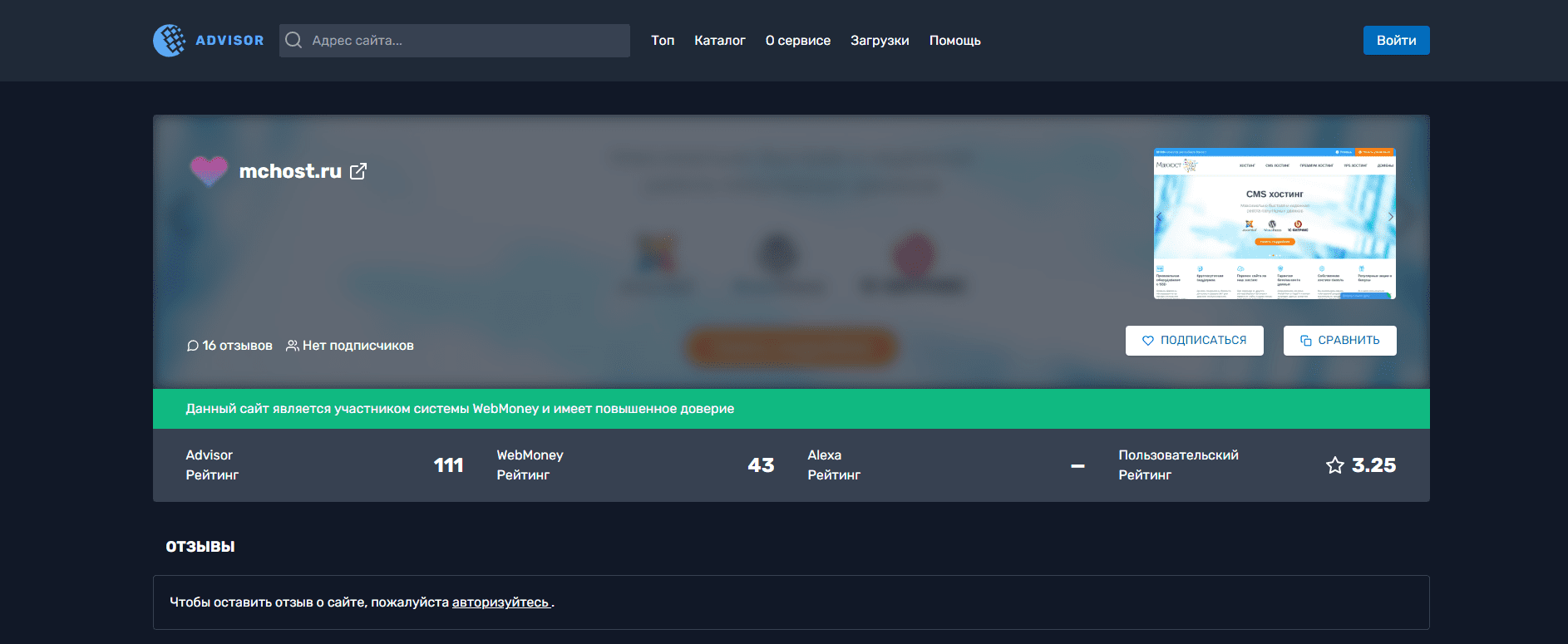Open mchost.ru via external link icon

[x=358, y=171]
